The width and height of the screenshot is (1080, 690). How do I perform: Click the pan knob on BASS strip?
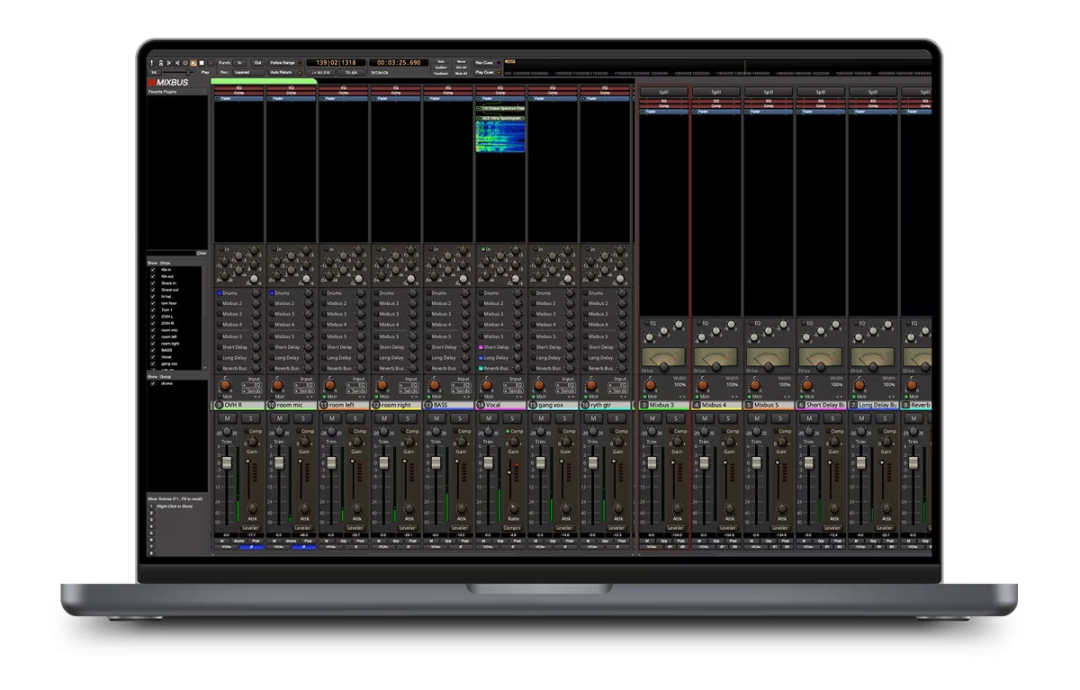tap(435, 385)
